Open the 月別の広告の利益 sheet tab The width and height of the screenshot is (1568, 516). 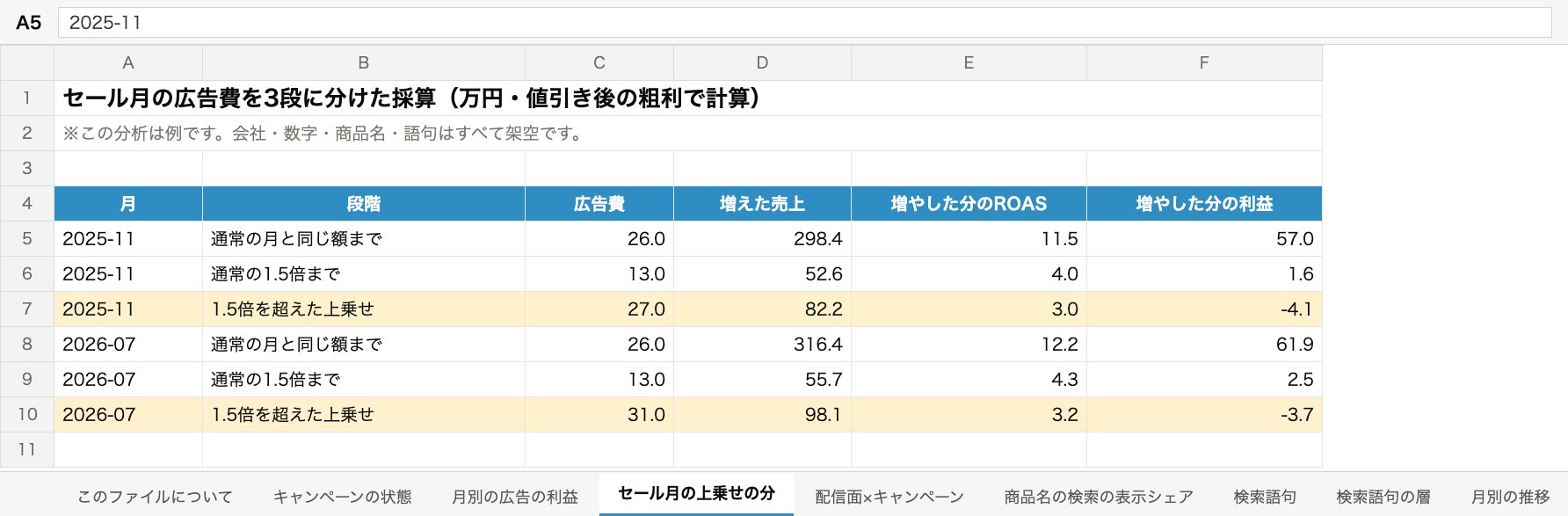(x=515, y=497)
